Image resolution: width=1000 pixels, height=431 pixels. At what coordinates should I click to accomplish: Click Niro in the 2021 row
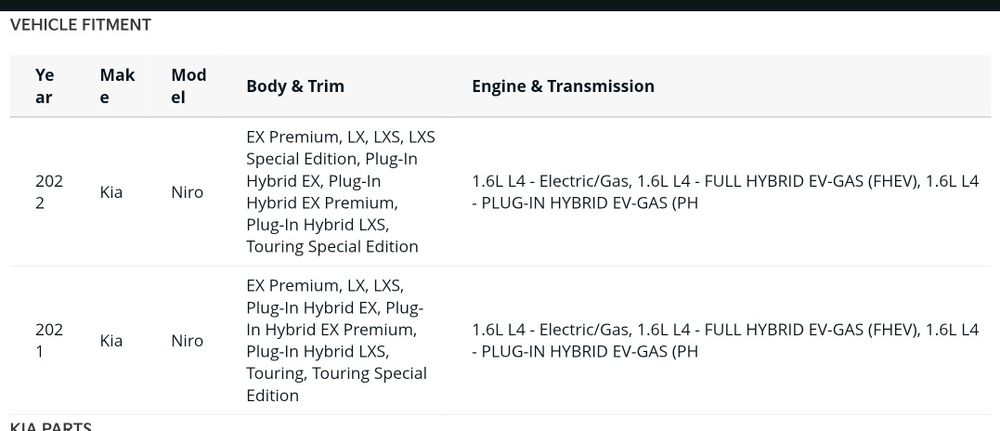click(x=187, y=341)
